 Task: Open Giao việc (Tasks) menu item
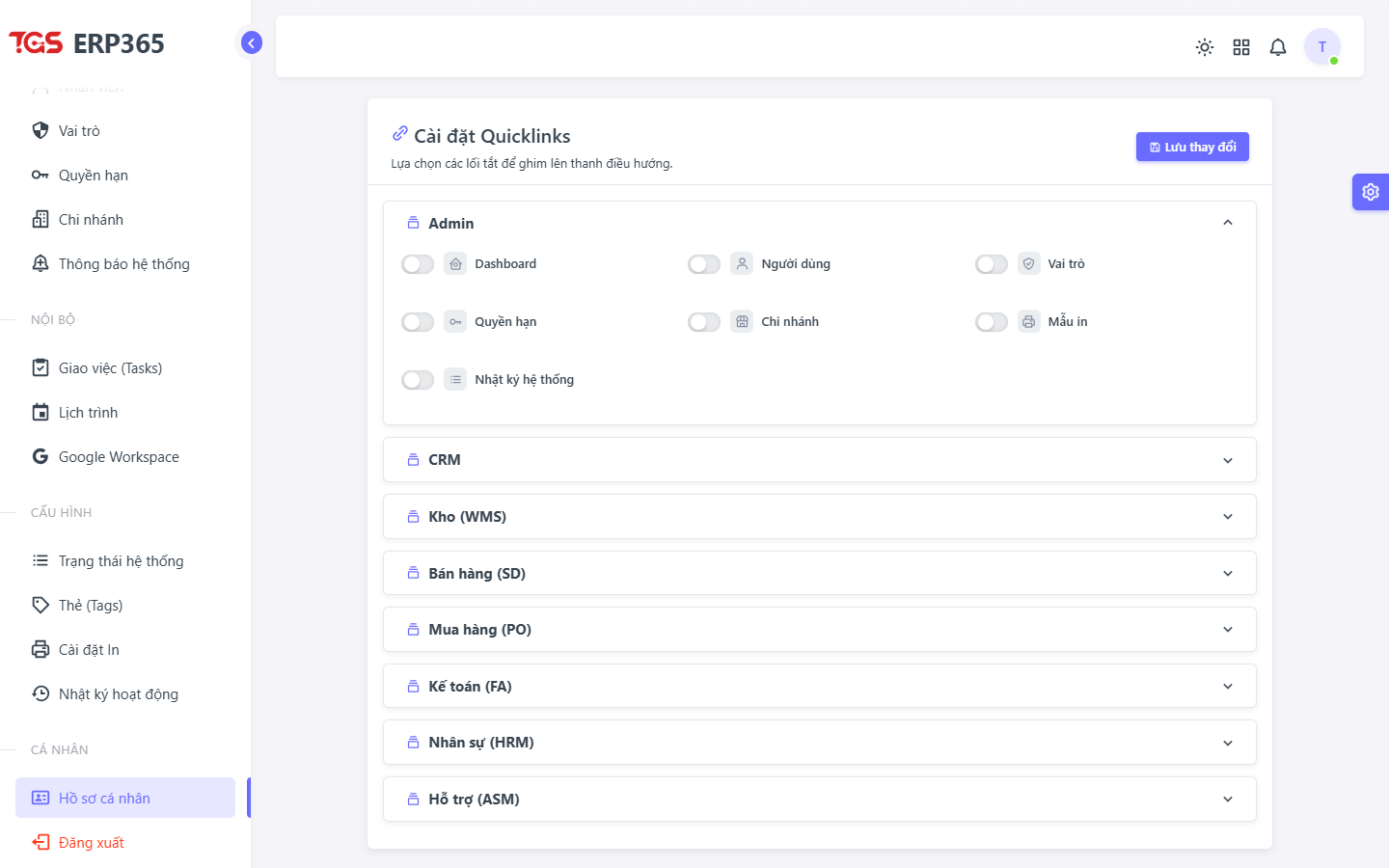click(125, 367)
